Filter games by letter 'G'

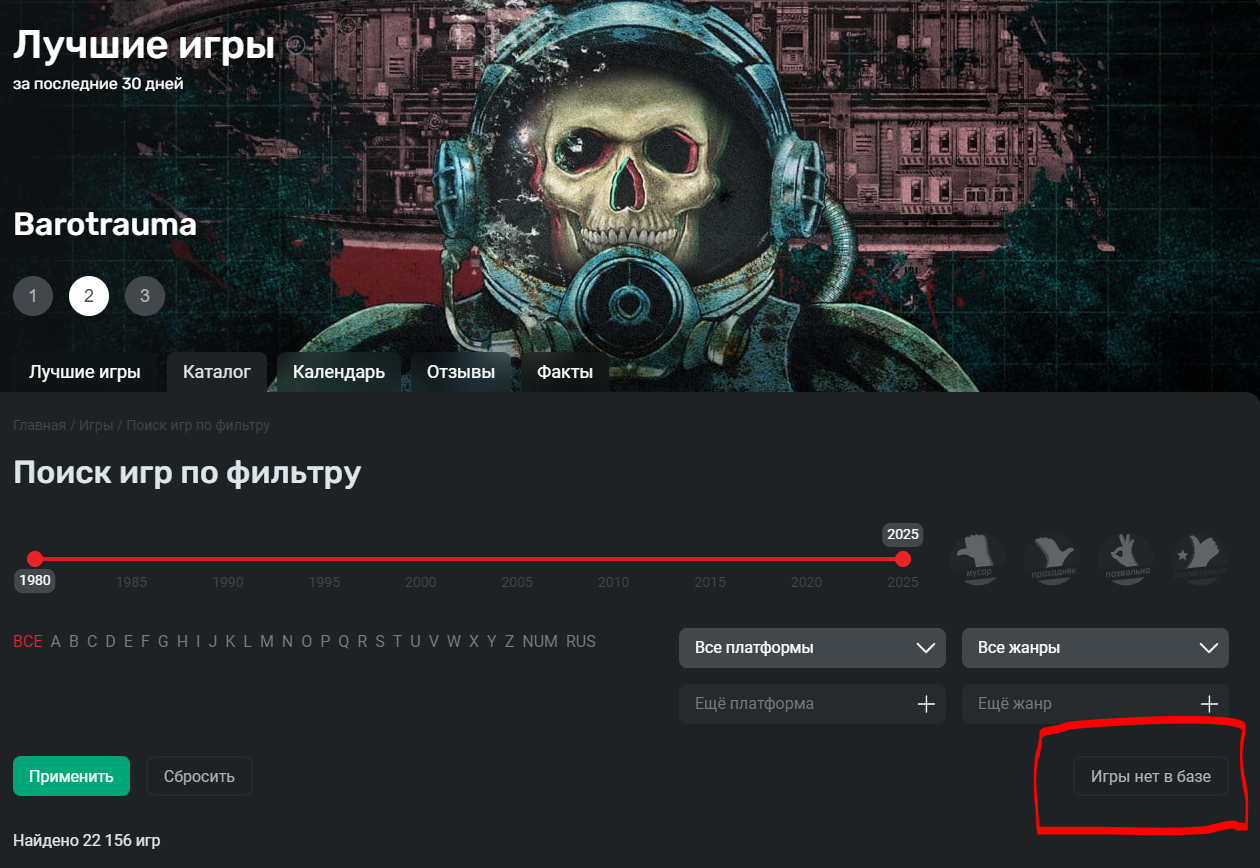164,642
